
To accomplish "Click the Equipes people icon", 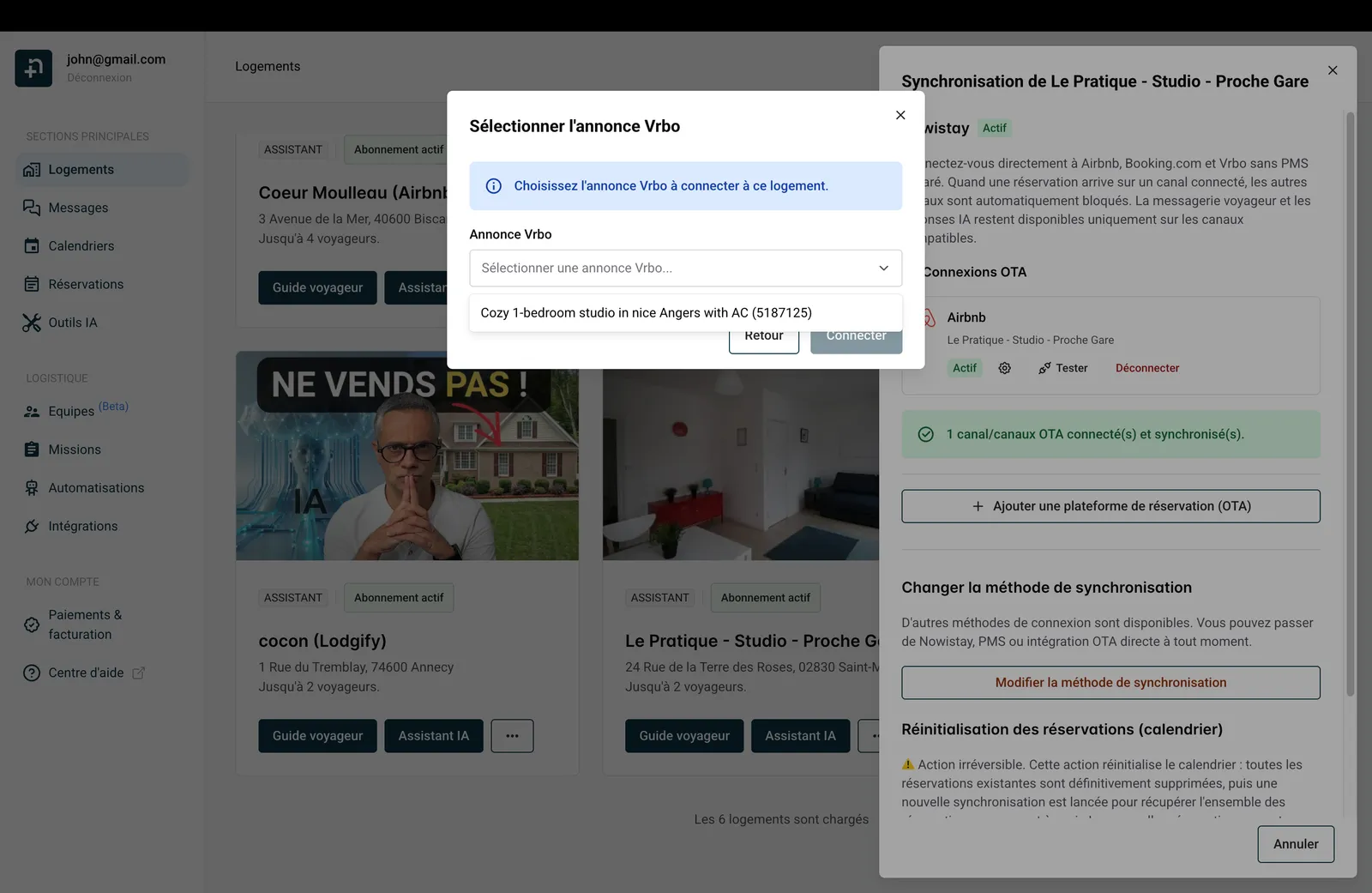I will (32, 412).
